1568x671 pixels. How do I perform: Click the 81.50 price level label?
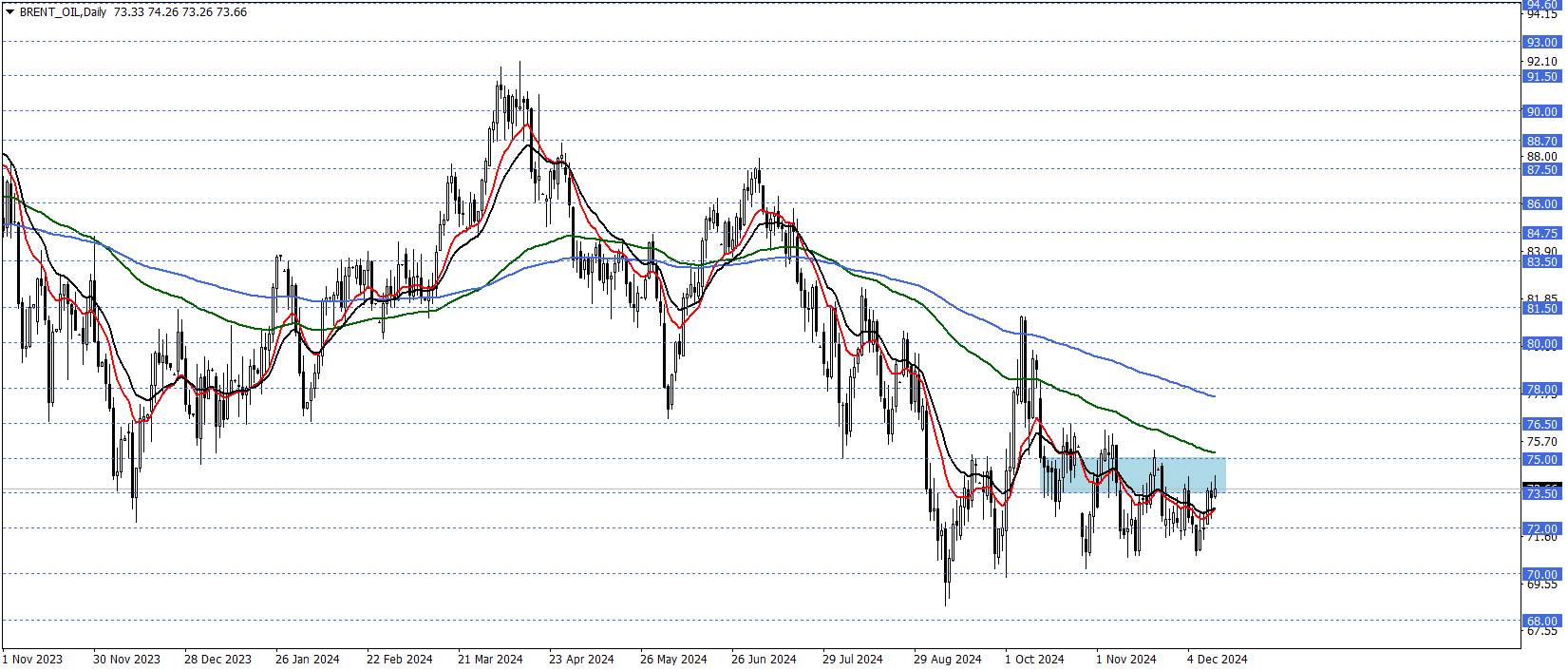1541,308
